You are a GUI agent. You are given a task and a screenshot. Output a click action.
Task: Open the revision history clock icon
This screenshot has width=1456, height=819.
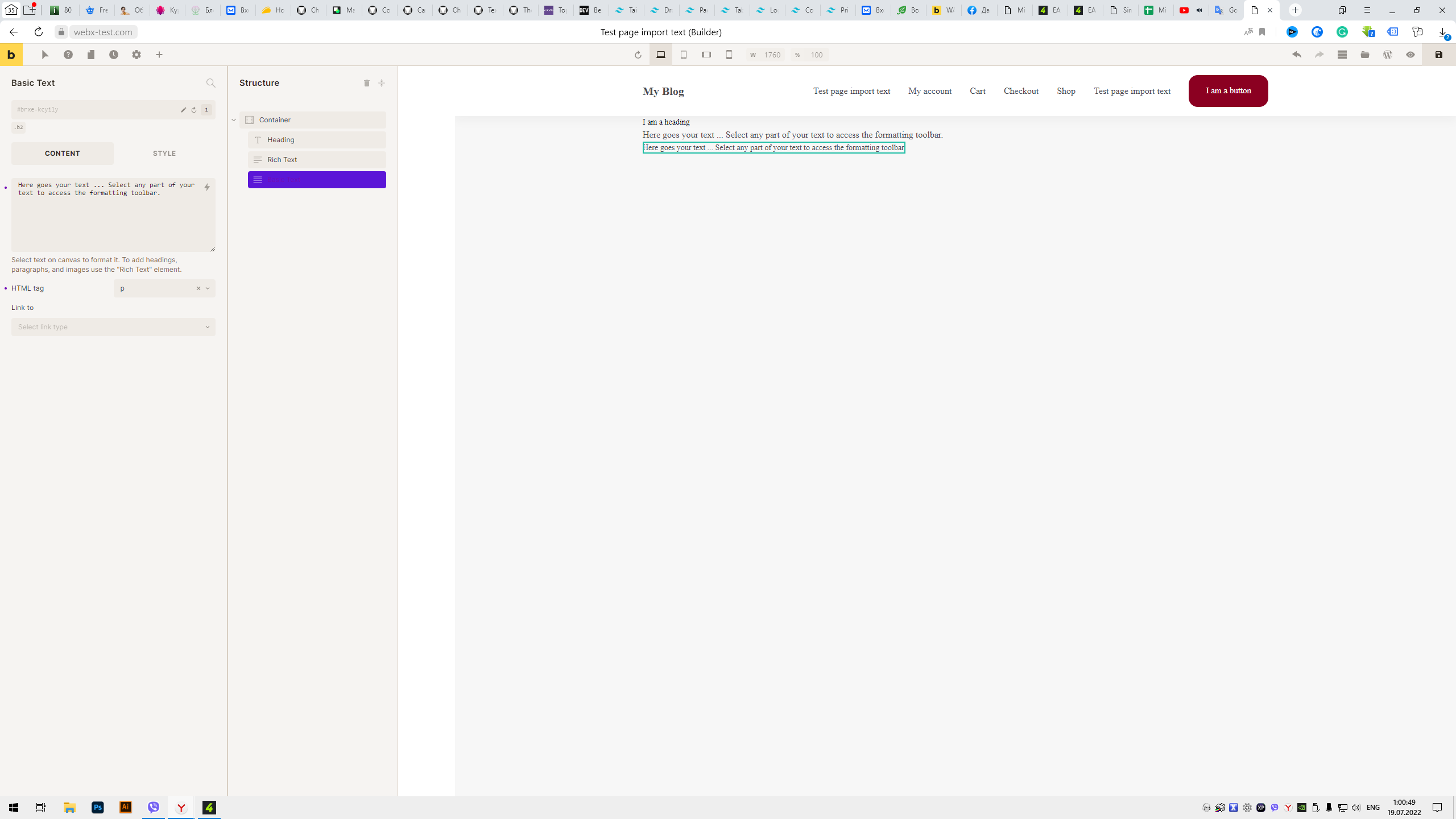click(114, 55)
